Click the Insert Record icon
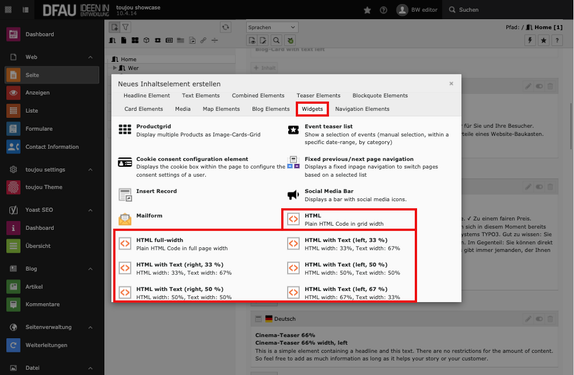This screenshot has height=375, width=574. (125, 195)
